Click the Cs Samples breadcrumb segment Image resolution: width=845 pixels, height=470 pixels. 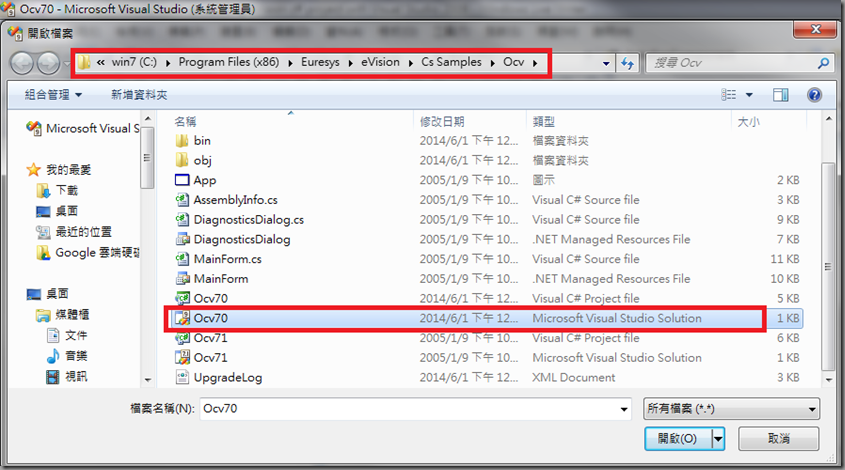(451, 63)
